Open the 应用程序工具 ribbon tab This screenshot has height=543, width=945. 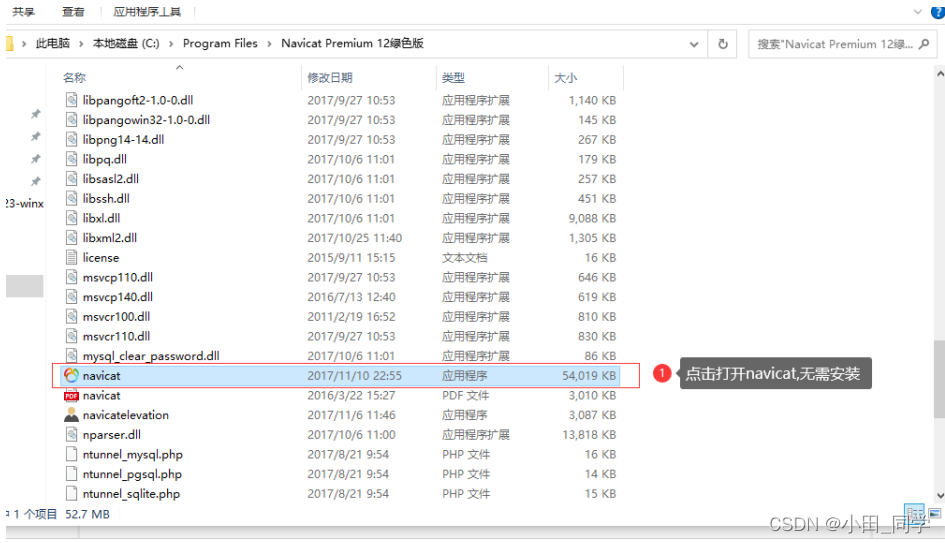147,11
